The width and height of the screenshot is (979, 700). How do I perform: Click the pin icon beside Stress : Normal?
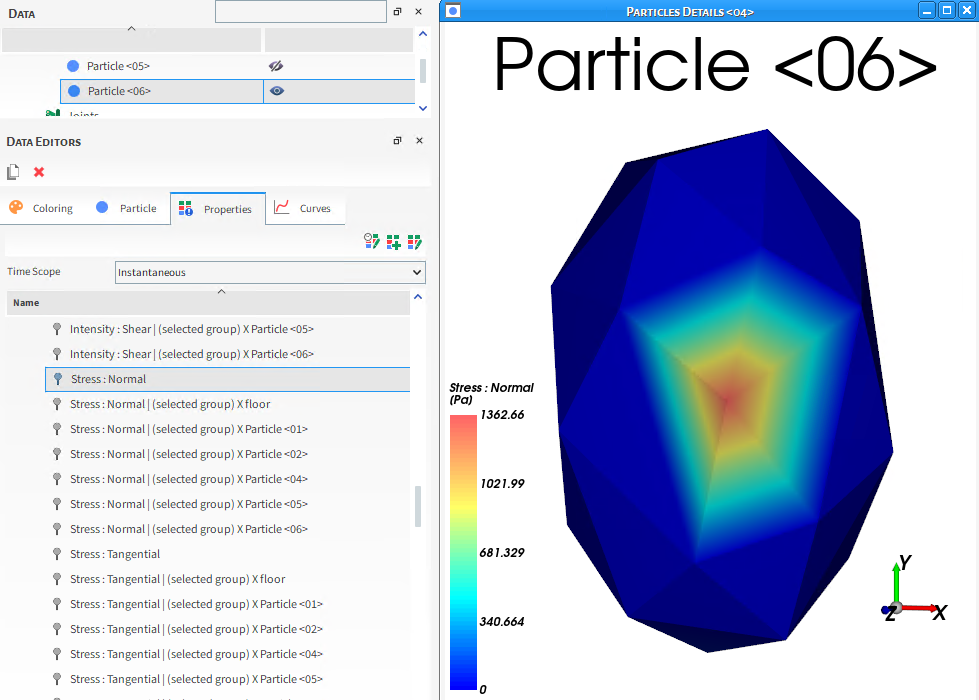(57, 379)
